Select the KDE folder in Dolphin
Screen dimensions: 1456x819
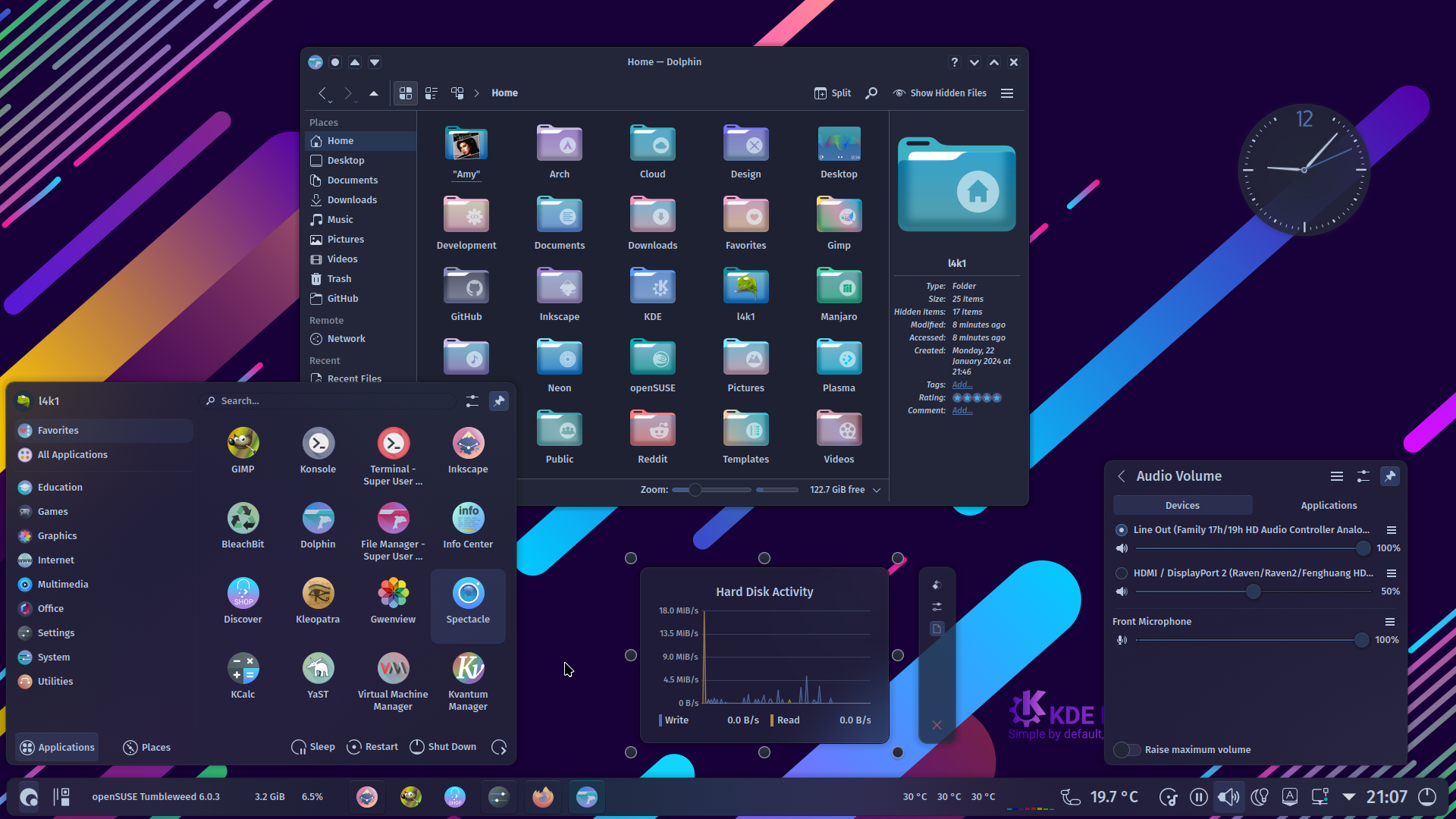coord(653,294)
